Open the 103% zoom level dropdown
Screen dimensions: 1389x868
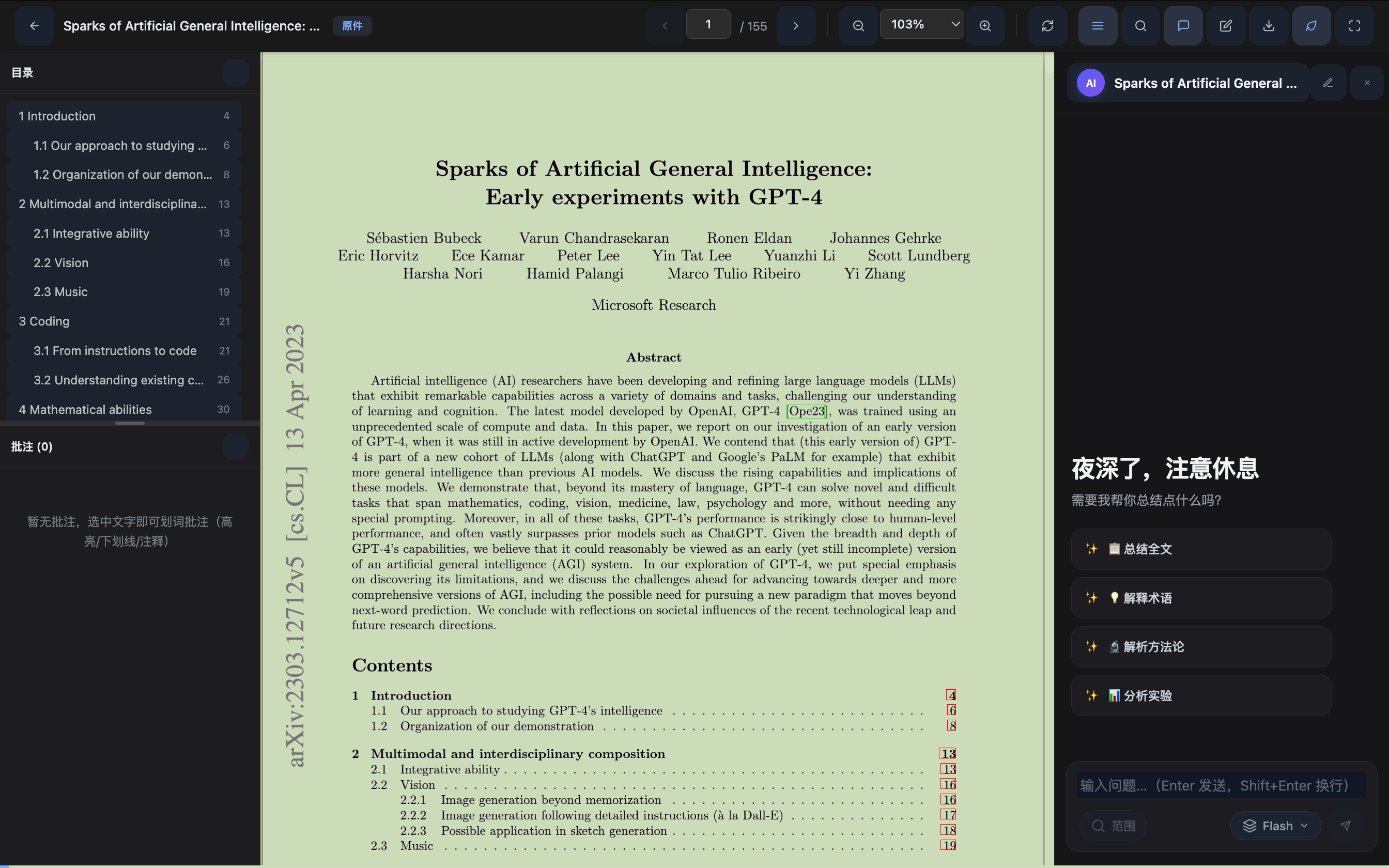[x=922, y=25]
